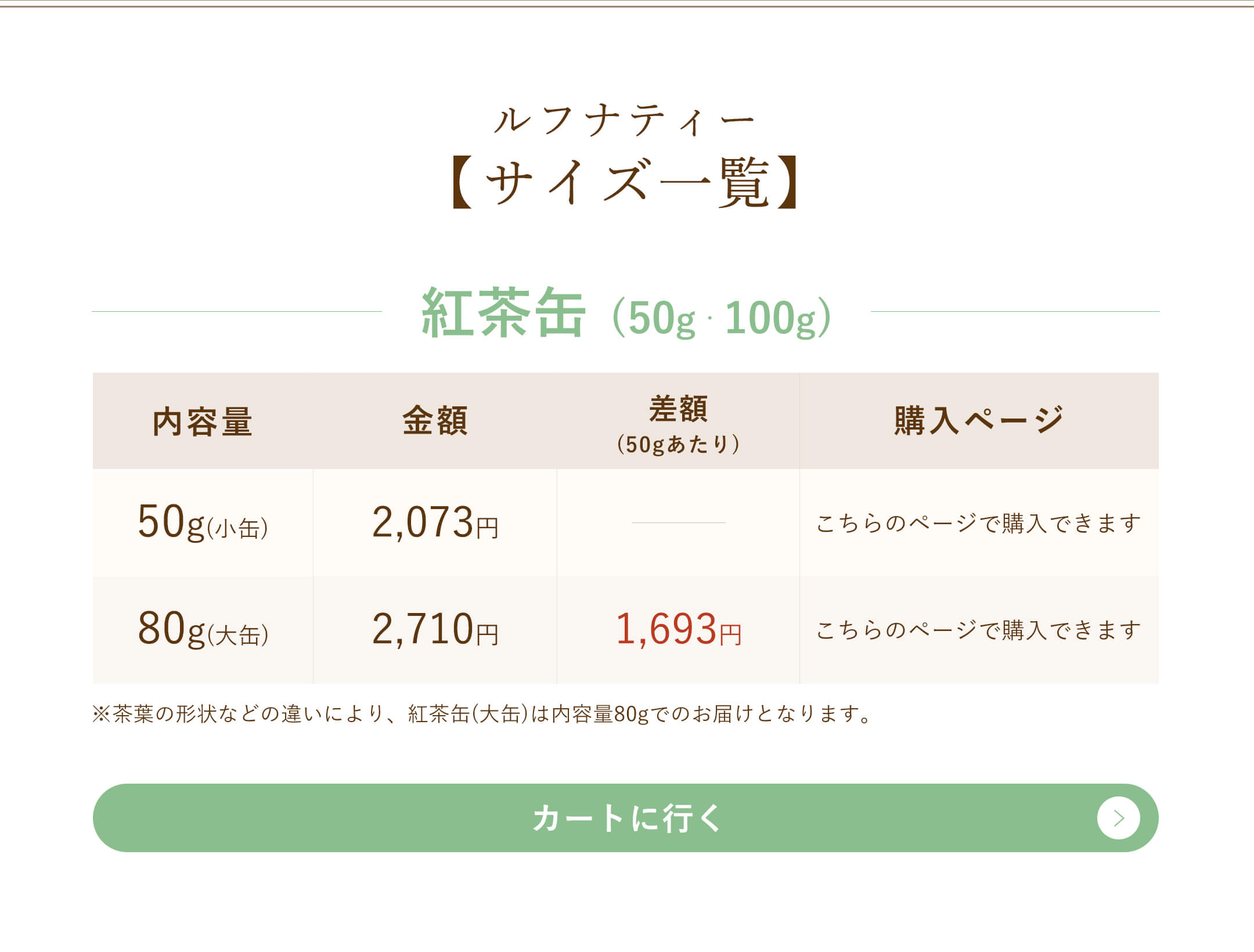Click the circular arrow icon in cart button
1254x952 pixels.
click(x=1118, y=818)
